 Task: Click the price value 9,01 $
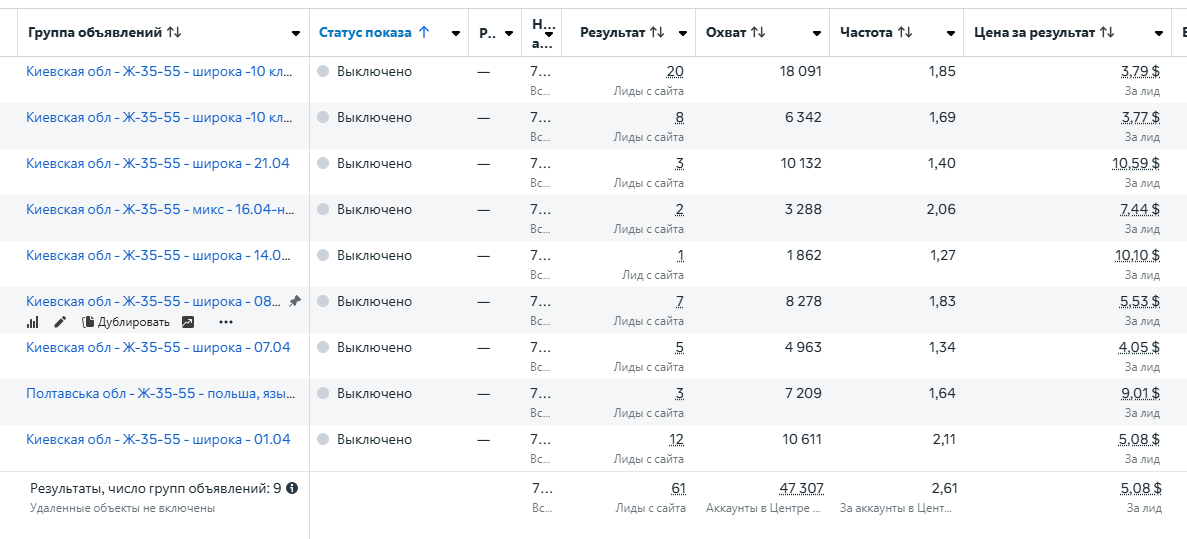[x=1140, y=394]
